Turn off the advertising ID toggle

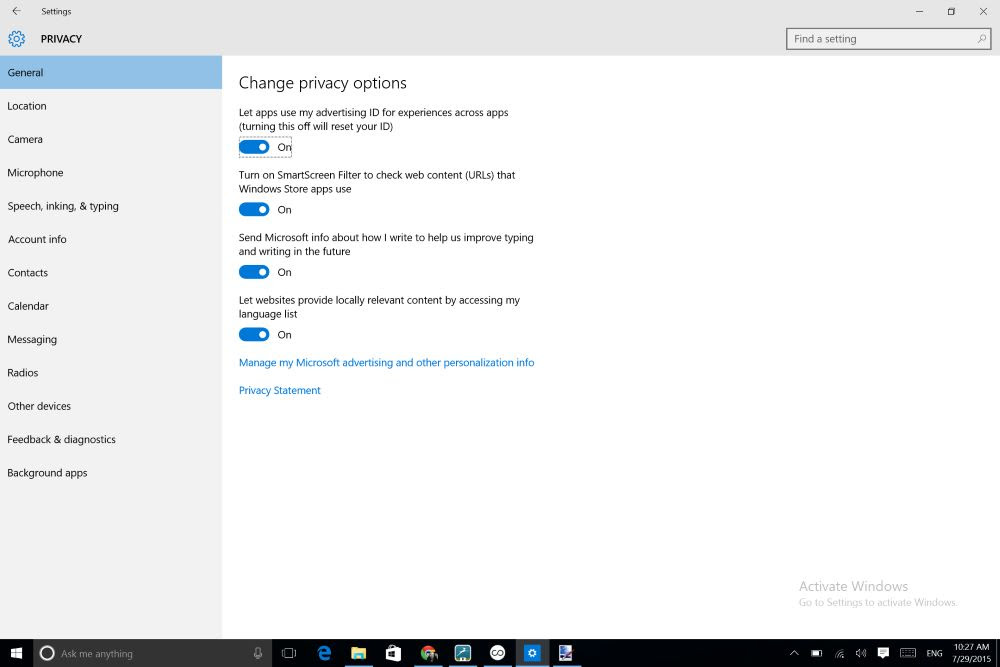point(254,147)
